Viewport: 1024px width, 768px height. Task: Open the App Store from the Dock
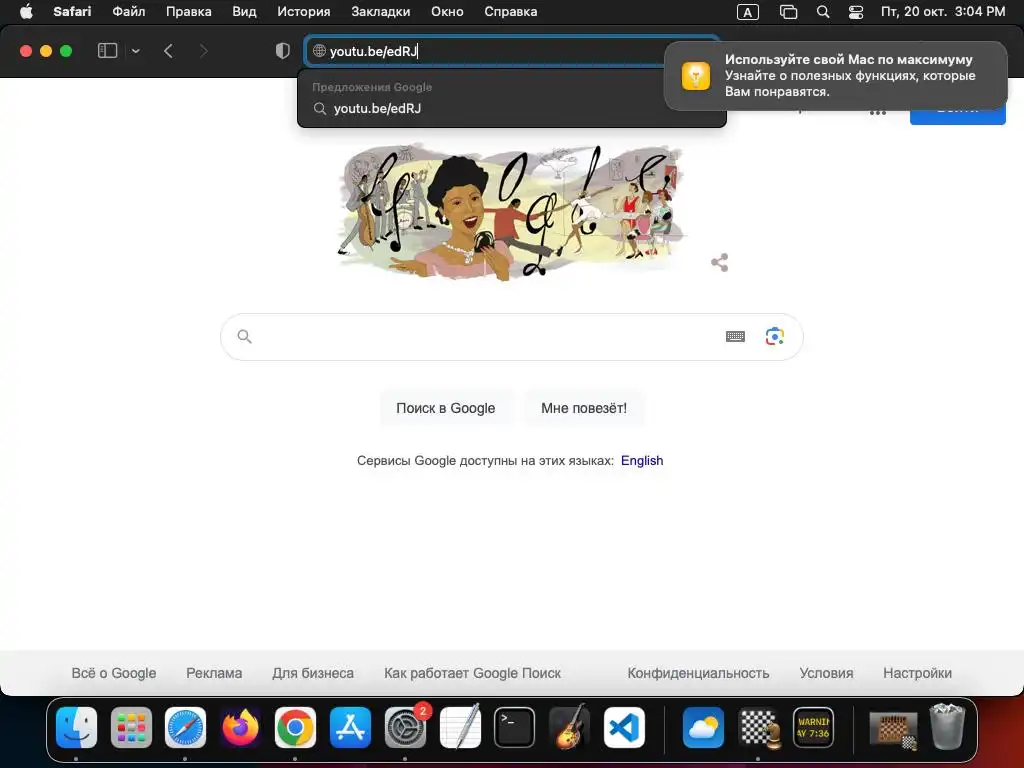[350, 728]
